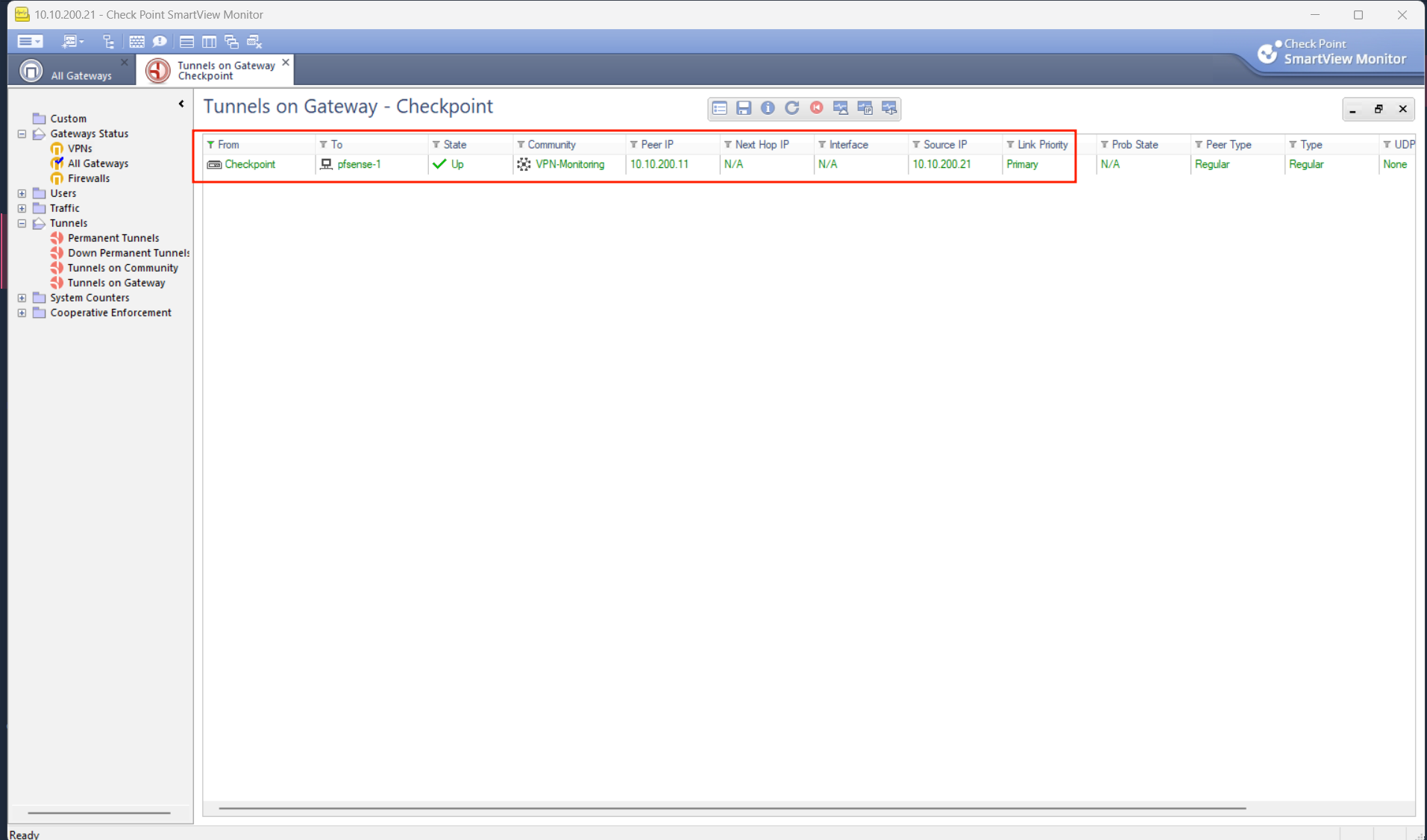Collapse the left tree panel with the arrow

pos(181,104)
